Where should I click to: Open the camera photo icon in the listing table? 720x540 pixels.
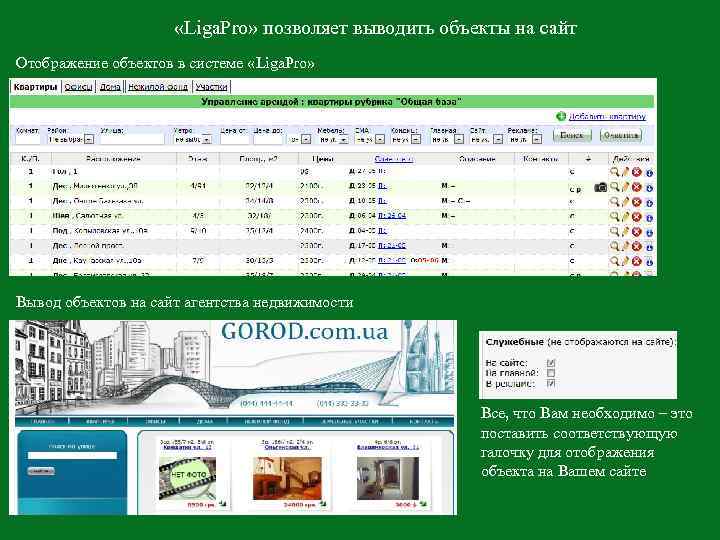click(x=601, y=187)
